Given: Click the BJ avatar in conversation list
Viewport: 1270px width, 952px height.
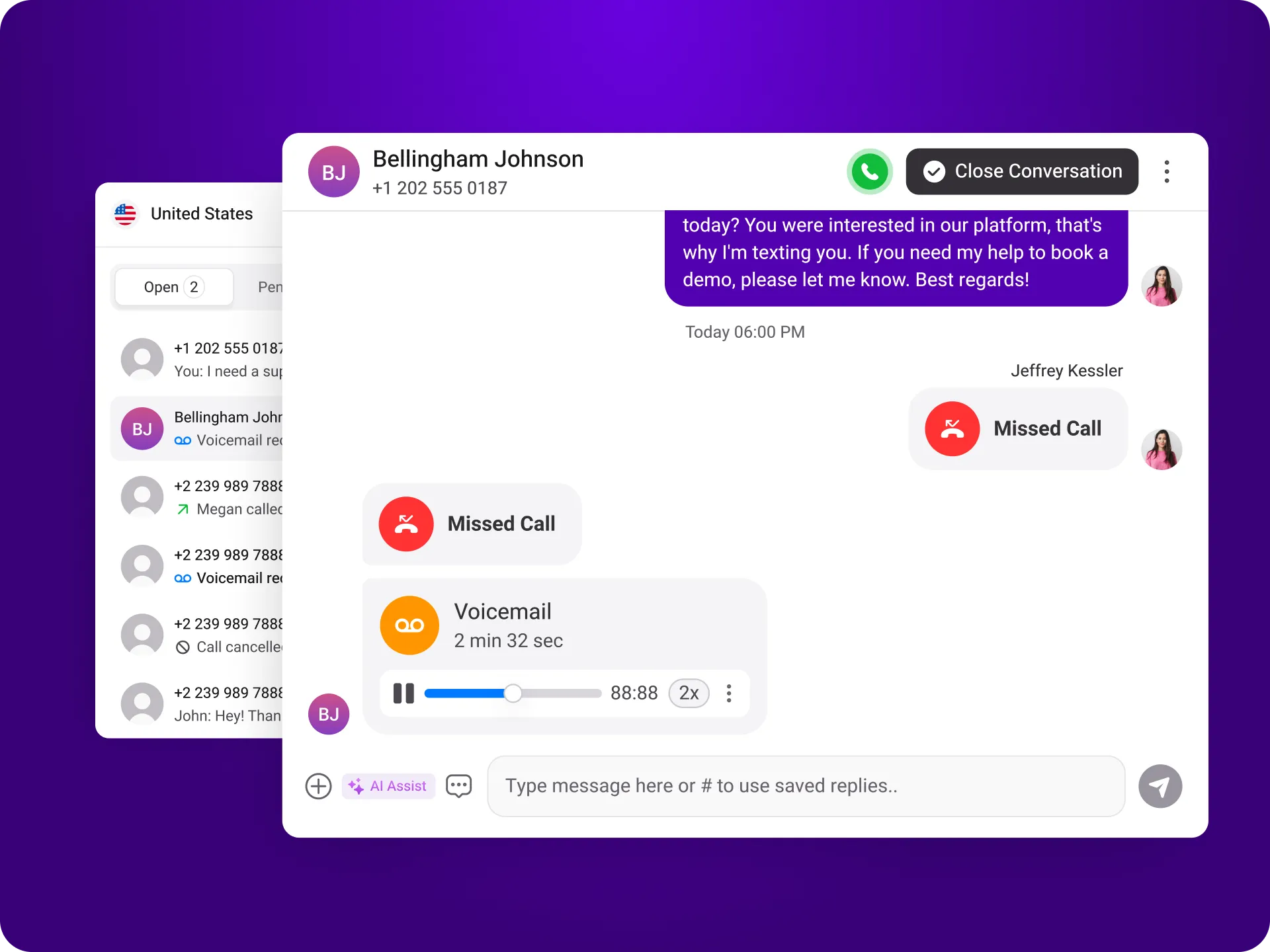Looking at the screenshot, I should 142,428.
